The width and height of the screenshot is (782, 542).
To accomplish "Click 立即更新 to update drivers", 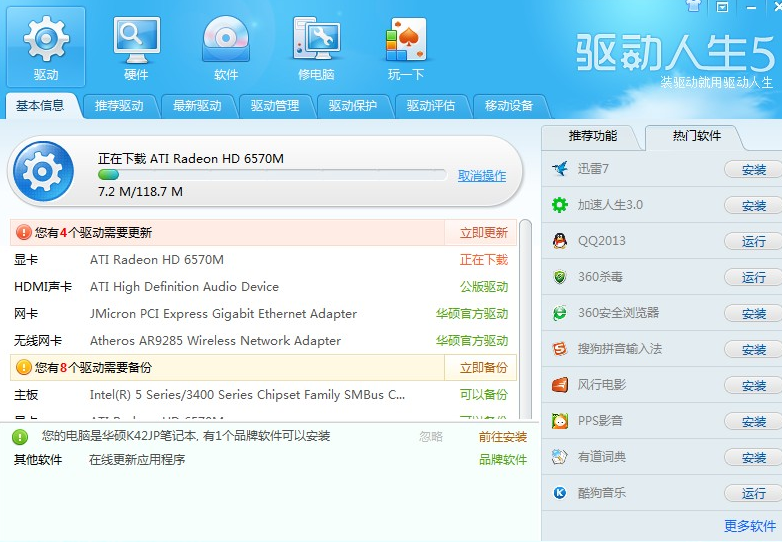I will pos(483,233).
